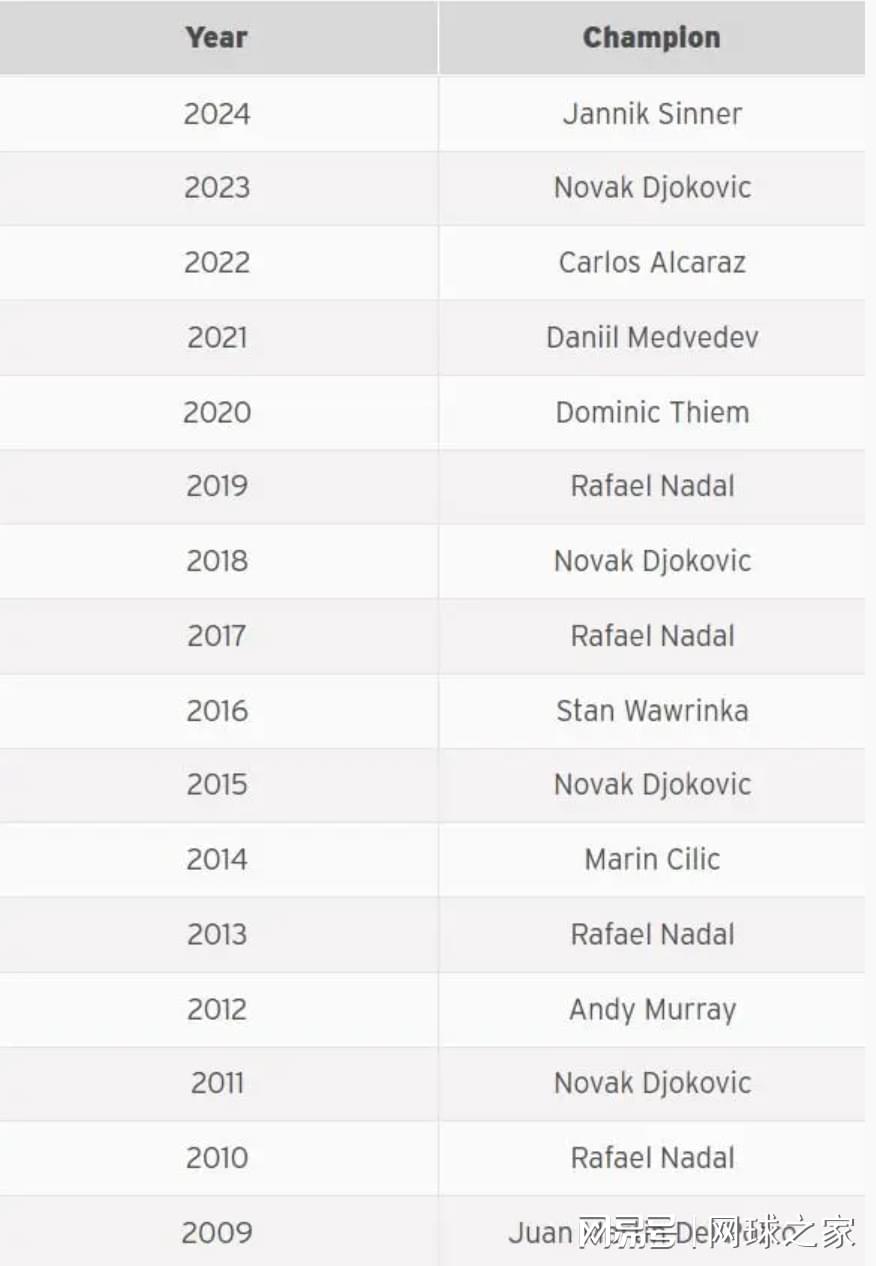This screenshot has height=1266, width=876.
Task: Select the Jannik Sinner champion cell
Action: point(652,114)
